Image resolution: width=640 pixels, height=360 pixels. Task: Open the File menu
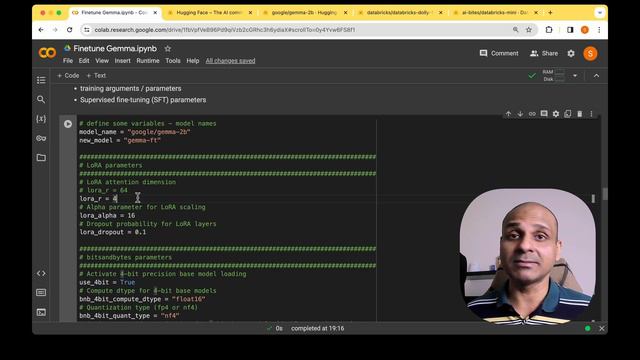pos(68,61)
